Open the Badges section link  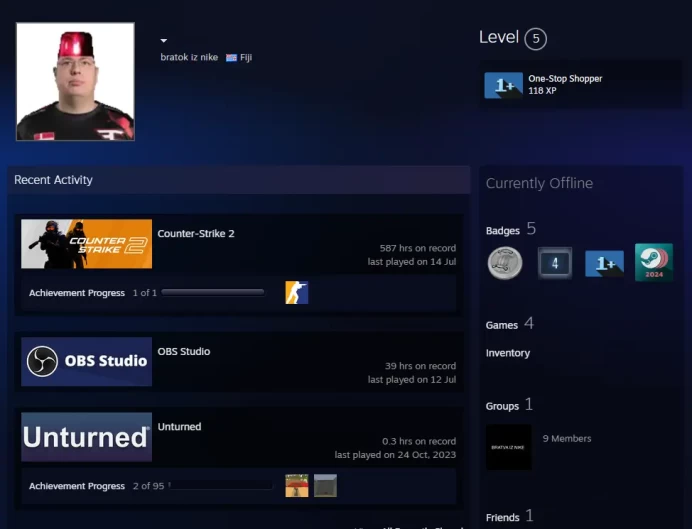click(503, 231)
